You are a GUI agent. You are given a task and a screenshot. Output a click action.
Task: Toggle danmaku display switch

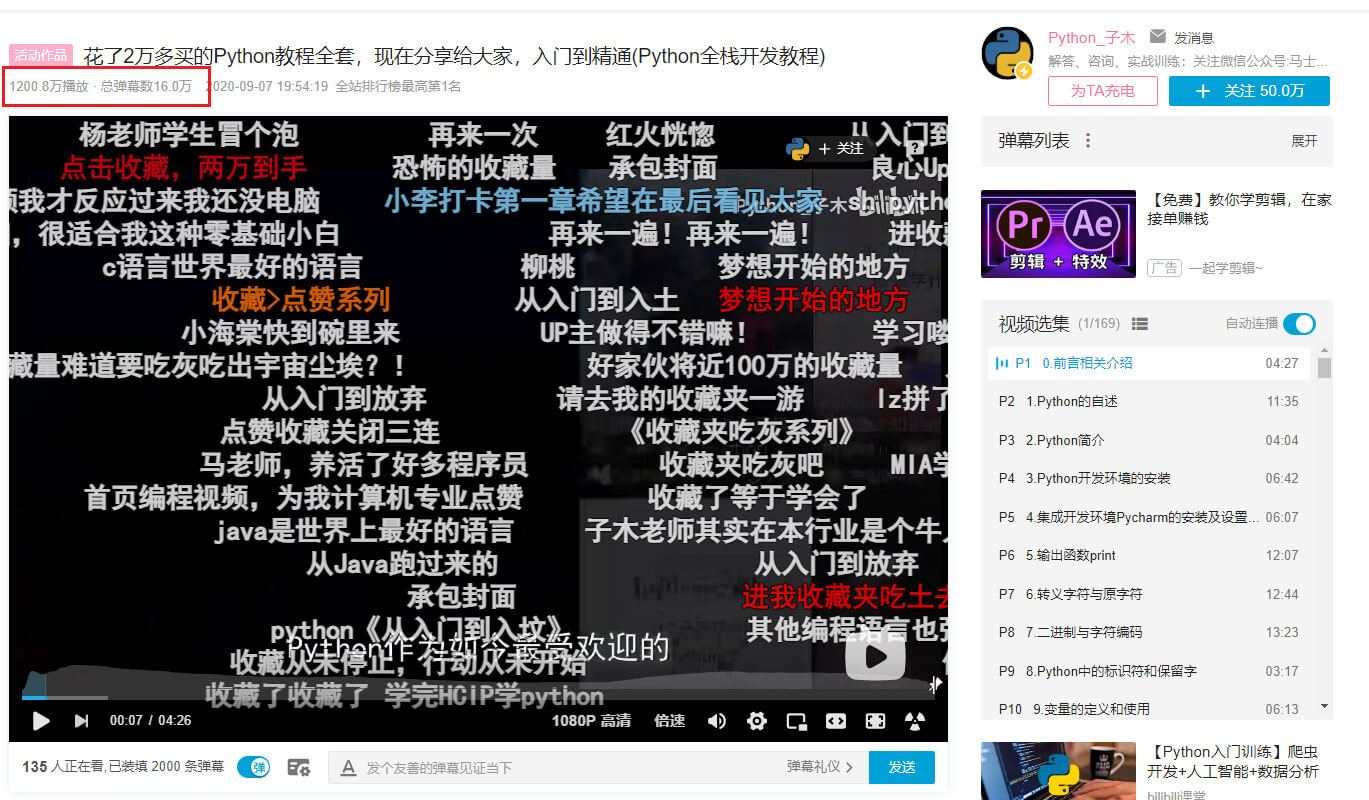(x=253, y=767)
